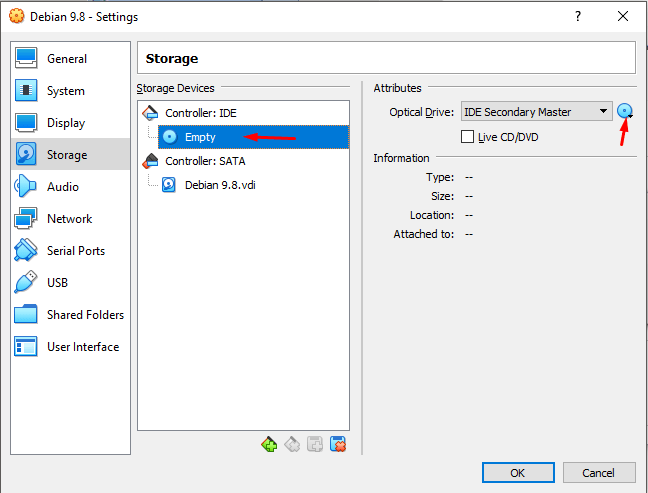Click the remove storage attachment icon
648x493 pixels.
[338, 445]
